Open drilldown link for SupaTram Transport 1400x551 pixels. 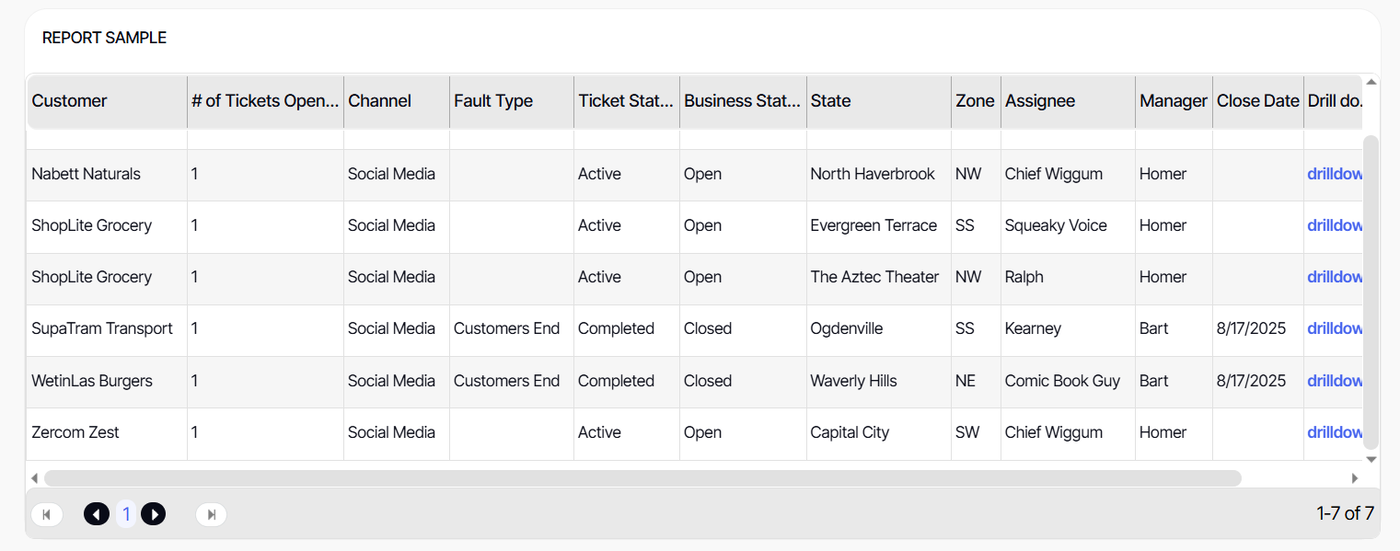click(1334, 329)
